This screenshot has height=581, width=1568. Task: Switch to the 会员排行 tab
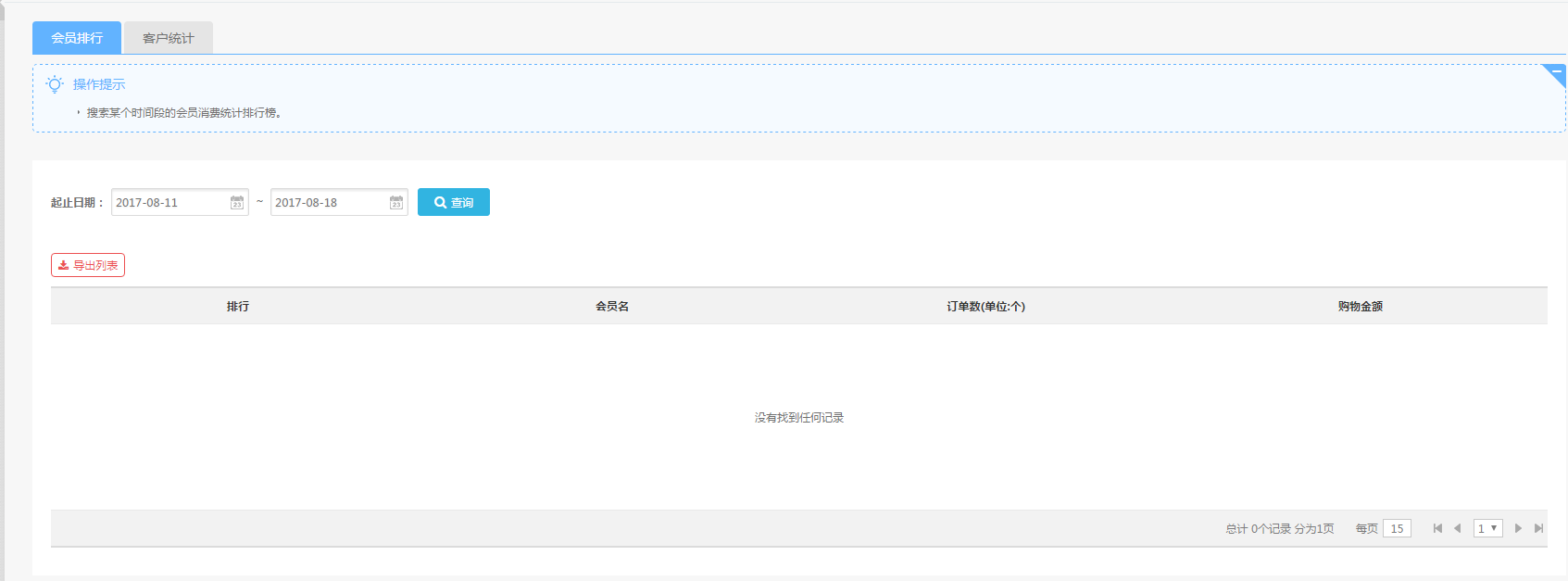click(77, 38)
